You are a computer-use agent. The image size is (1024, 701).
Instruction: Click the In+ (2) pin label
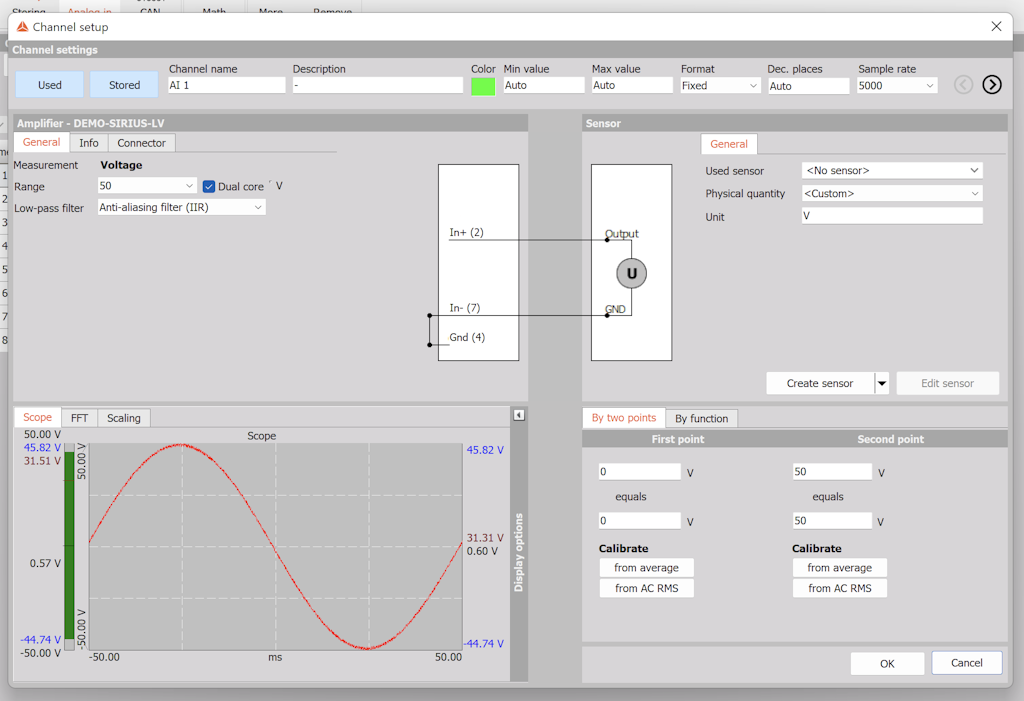(x=466, y=232)
